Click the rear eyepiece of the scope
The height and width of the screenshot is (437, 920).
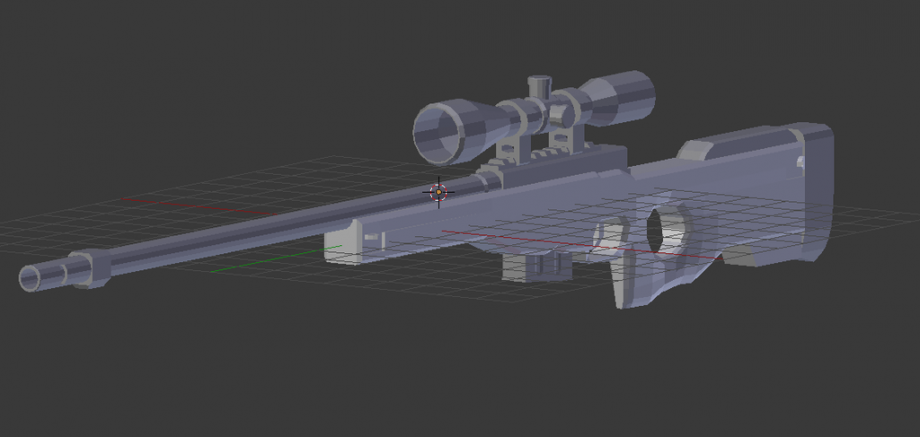634,98
